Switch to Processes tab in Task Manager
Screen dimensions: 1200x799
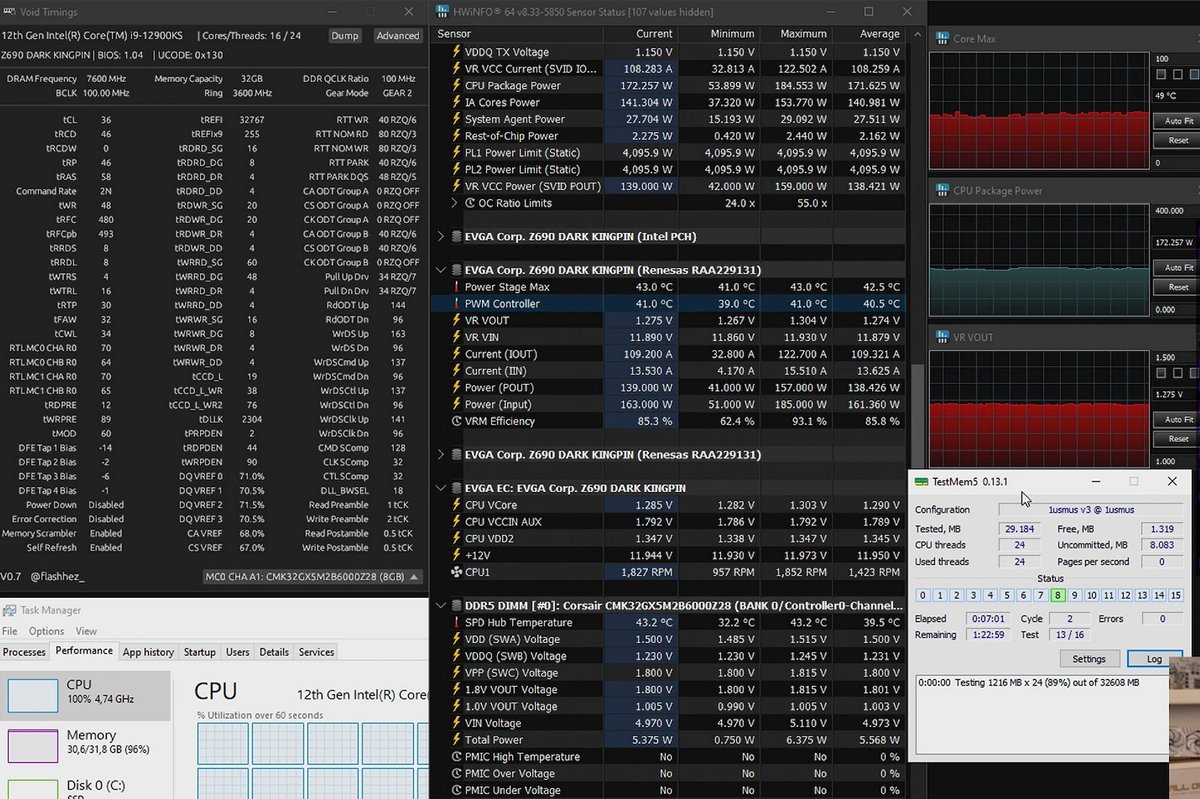tap(24, 652)
